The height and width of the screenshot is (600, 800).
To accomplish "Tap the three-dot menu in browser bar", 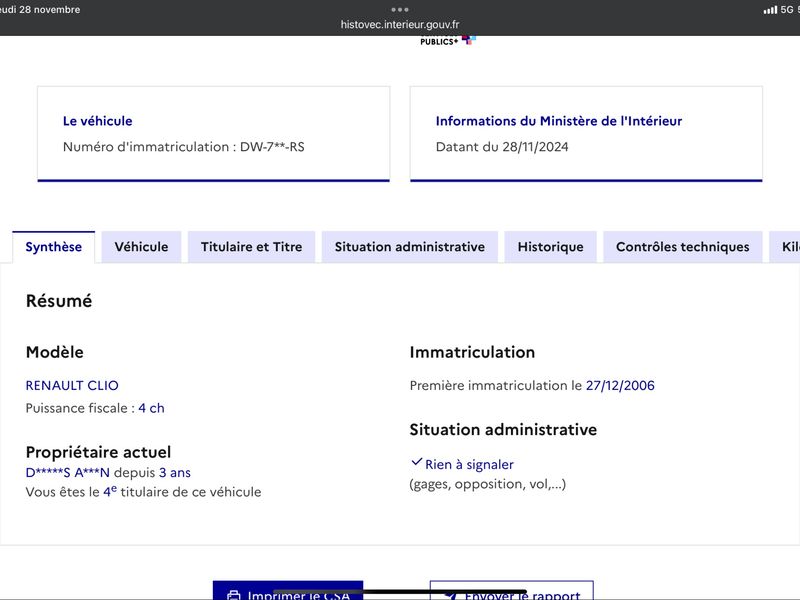I will coord(400,9).
